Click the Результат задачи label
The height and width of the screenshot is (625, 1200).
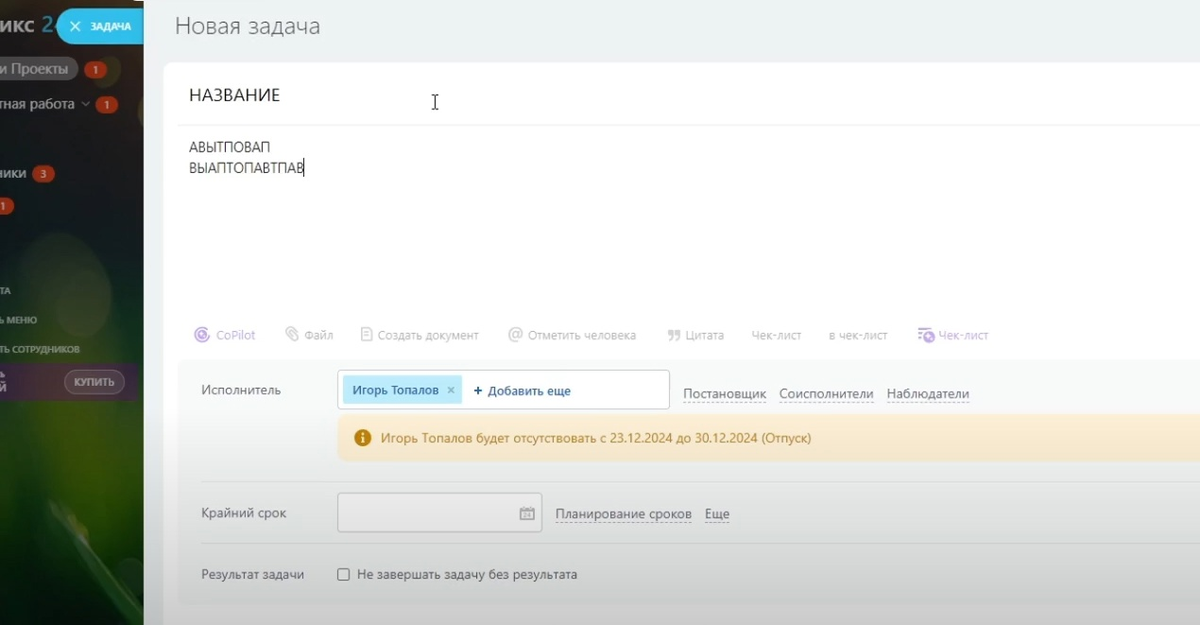pos(252,575)
